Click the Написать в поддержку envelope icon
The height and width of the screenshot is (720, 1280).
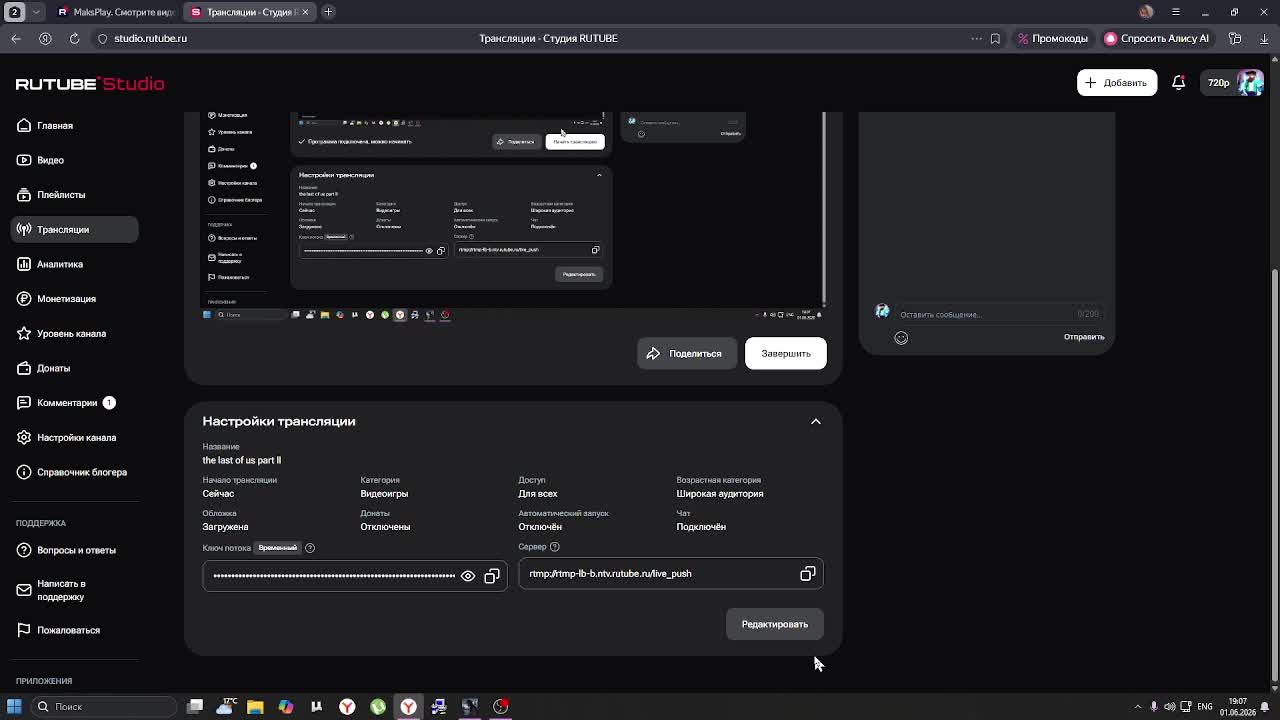click(x=24, y=590)
